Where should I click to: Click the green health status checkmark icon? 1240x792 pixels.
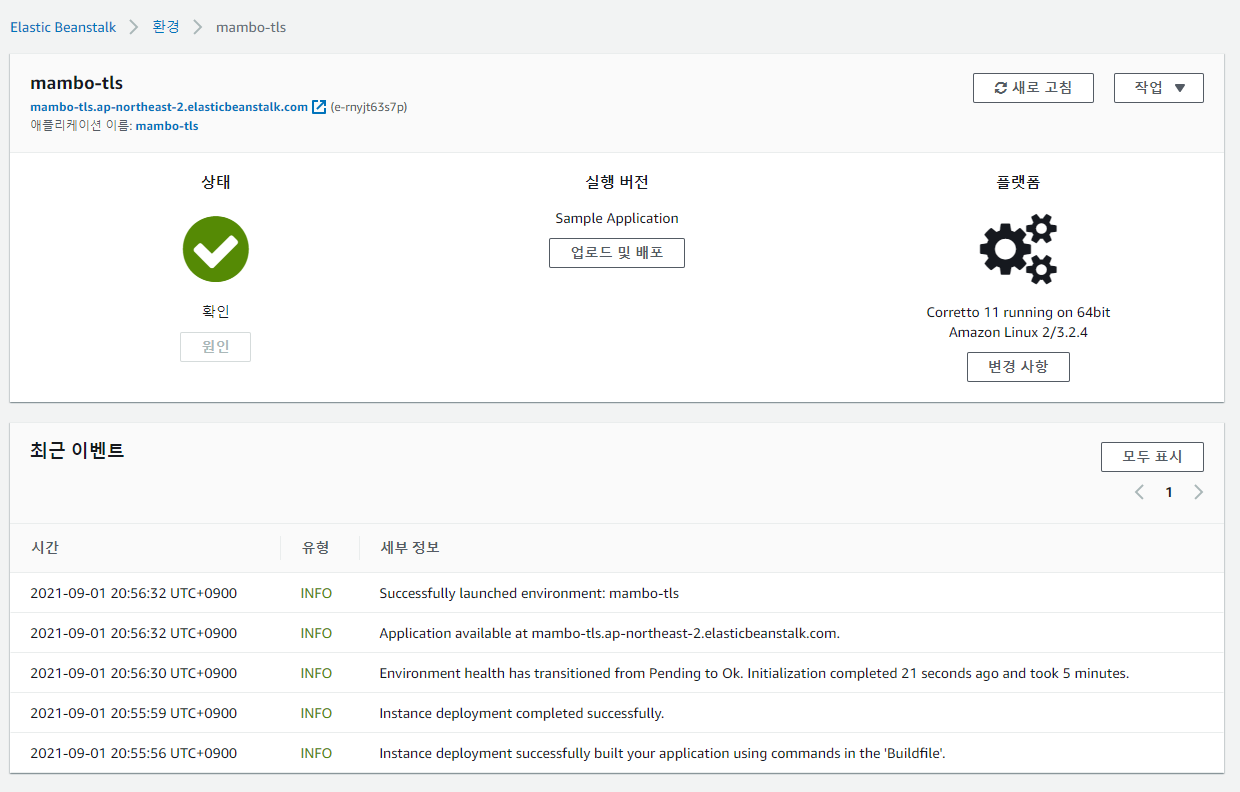pyautogui.click(x=216, y=249)
